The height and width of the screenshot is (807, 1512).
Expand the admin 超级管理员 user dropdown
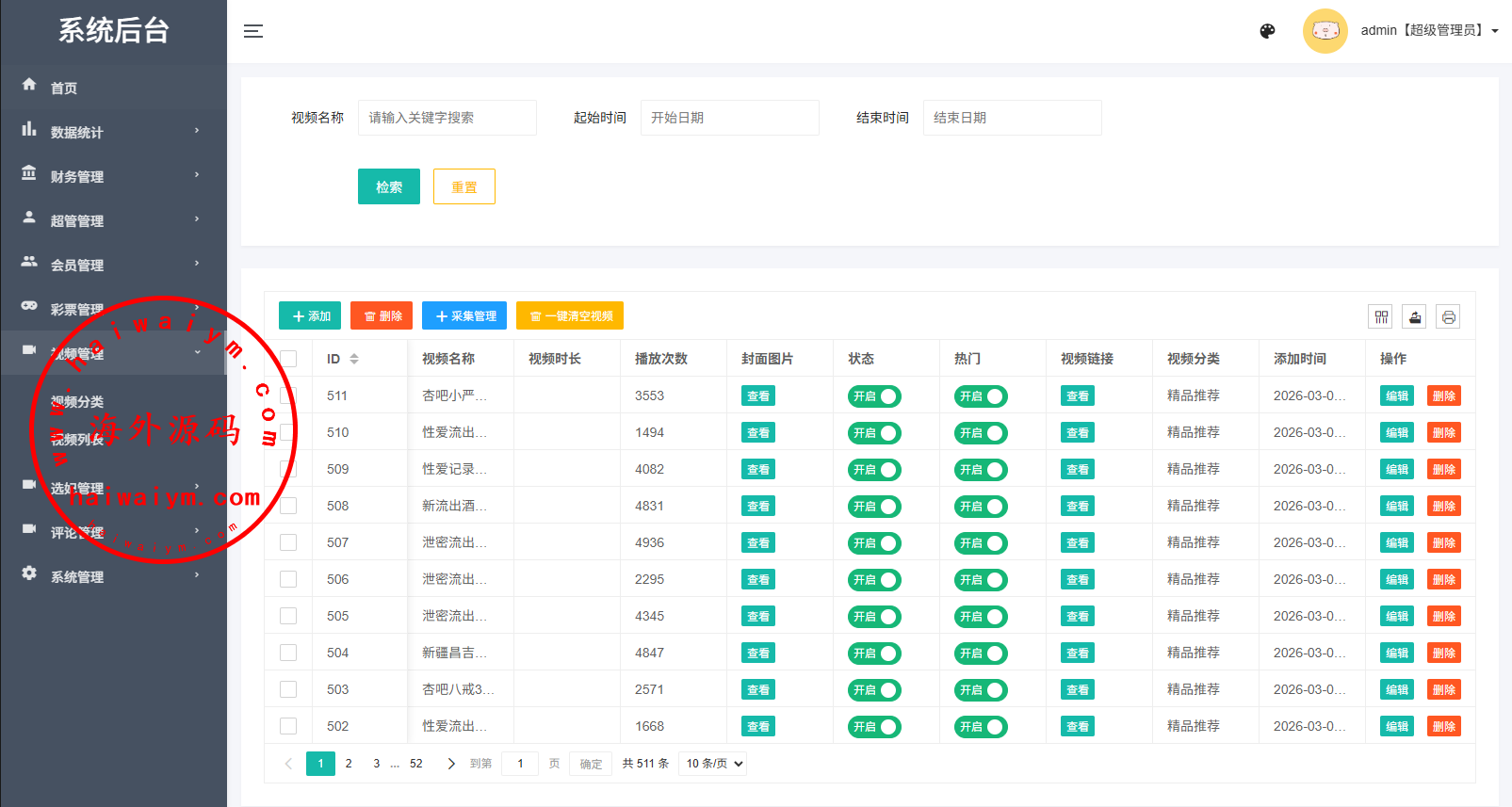pyautogui.click(x=1429, y=31)
